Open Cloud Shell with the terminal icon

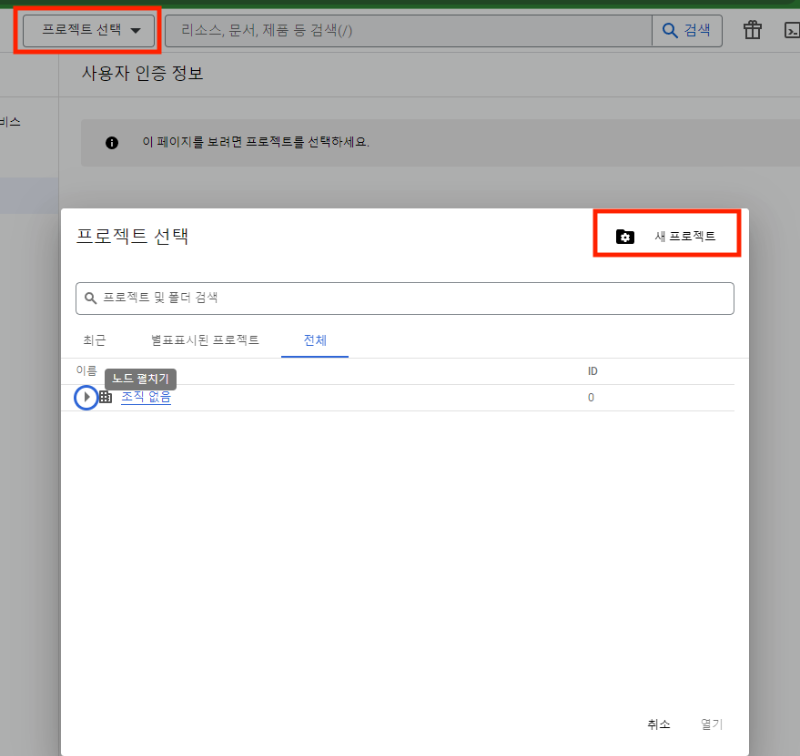tap(791, 30)
